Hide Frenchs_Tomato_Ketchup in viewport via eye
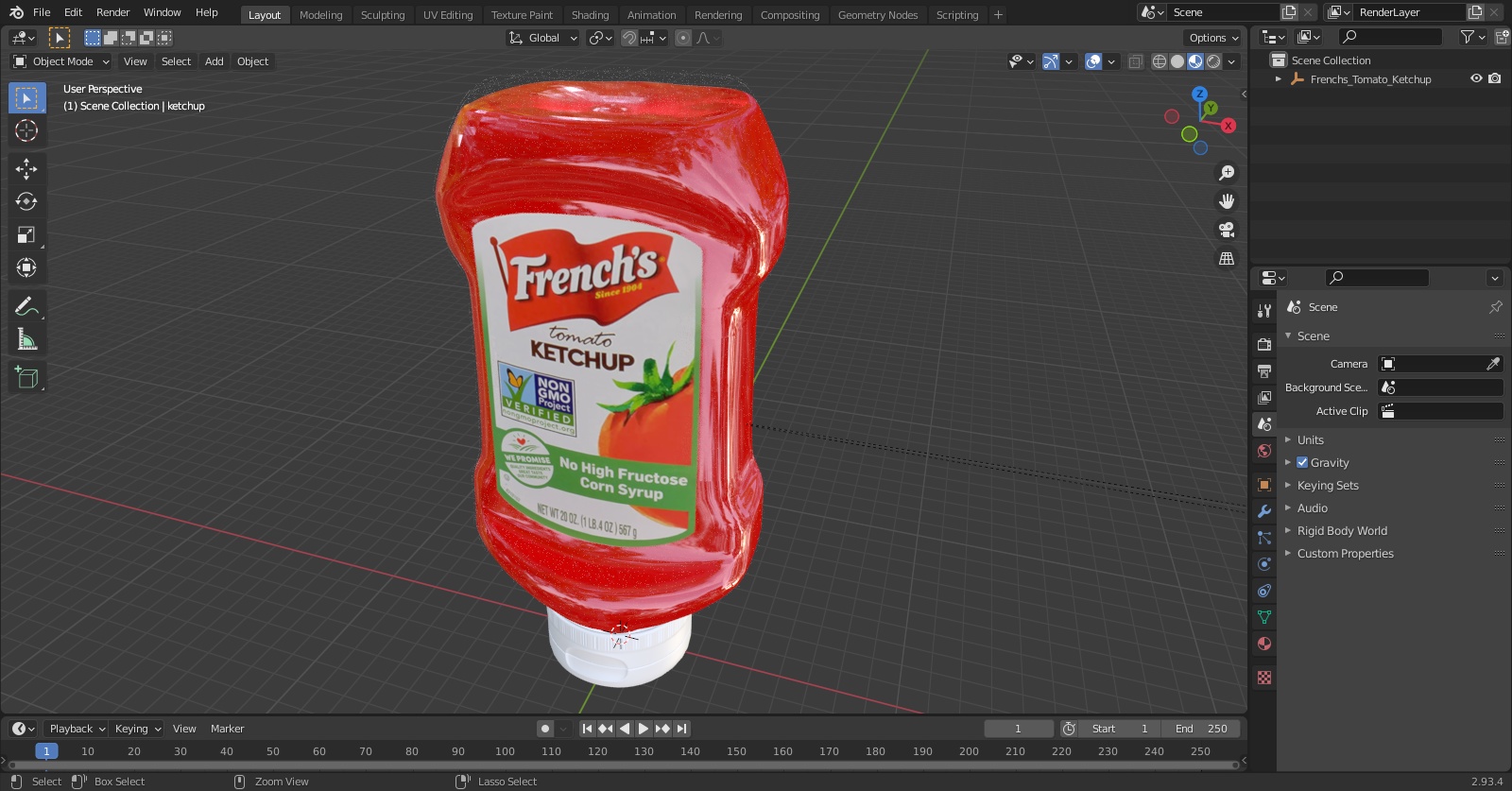The width and height of the screenshot is (1512, 791). [1476, 79]
